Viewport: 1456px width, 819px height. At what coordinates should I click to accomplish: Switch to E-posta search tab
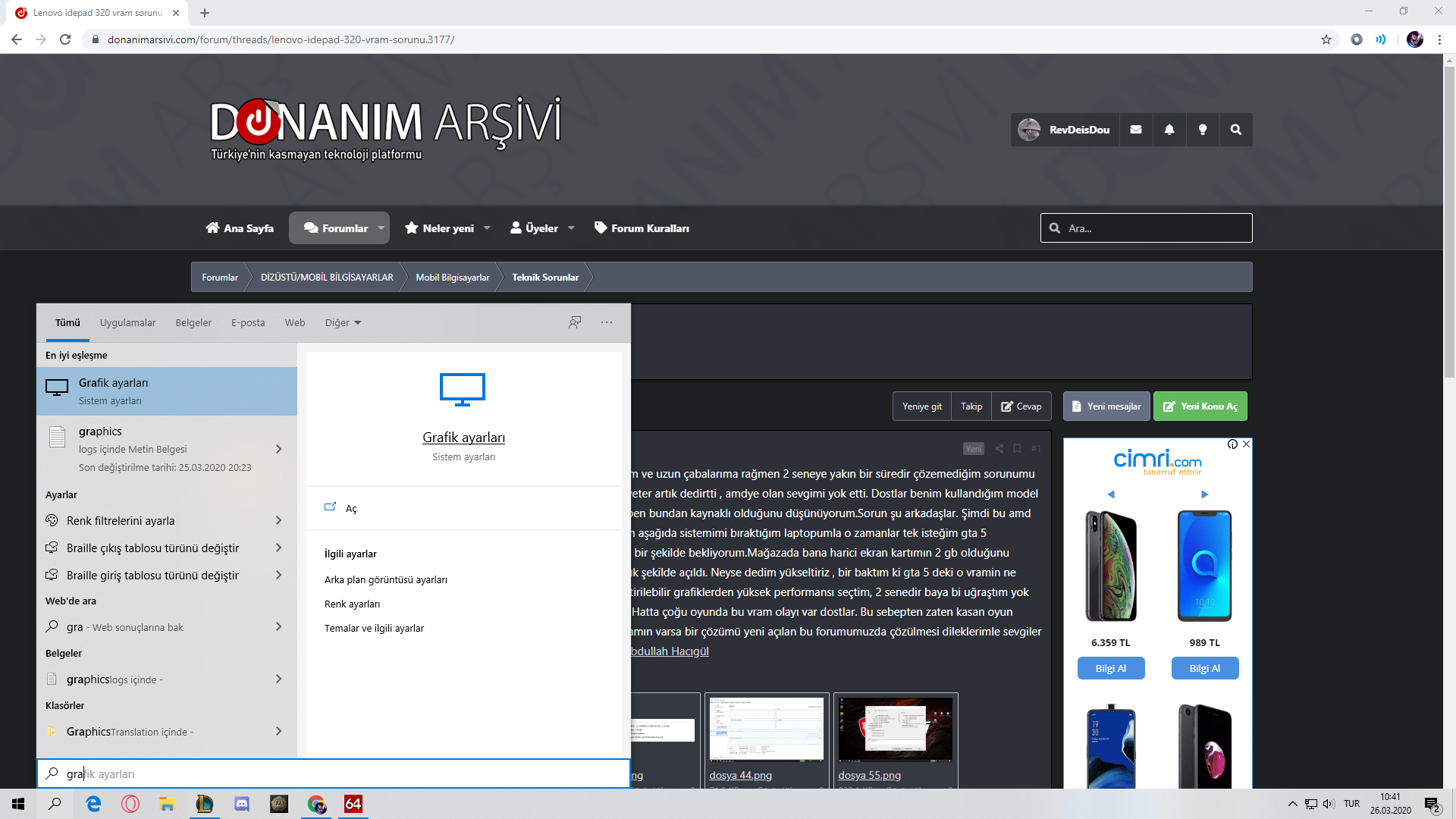coord(248,323)
